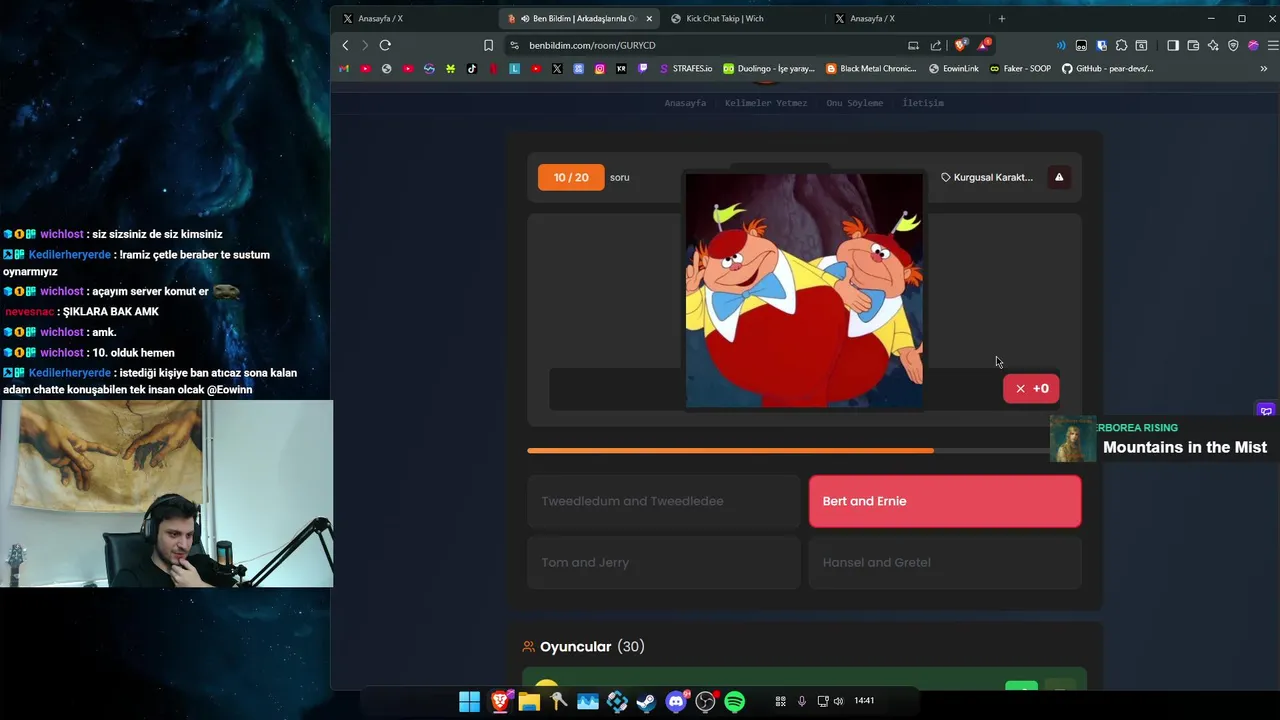Open the Gmail bookmark icon
This screenshot has height=720, width=1280.
[x=344, y=69]
